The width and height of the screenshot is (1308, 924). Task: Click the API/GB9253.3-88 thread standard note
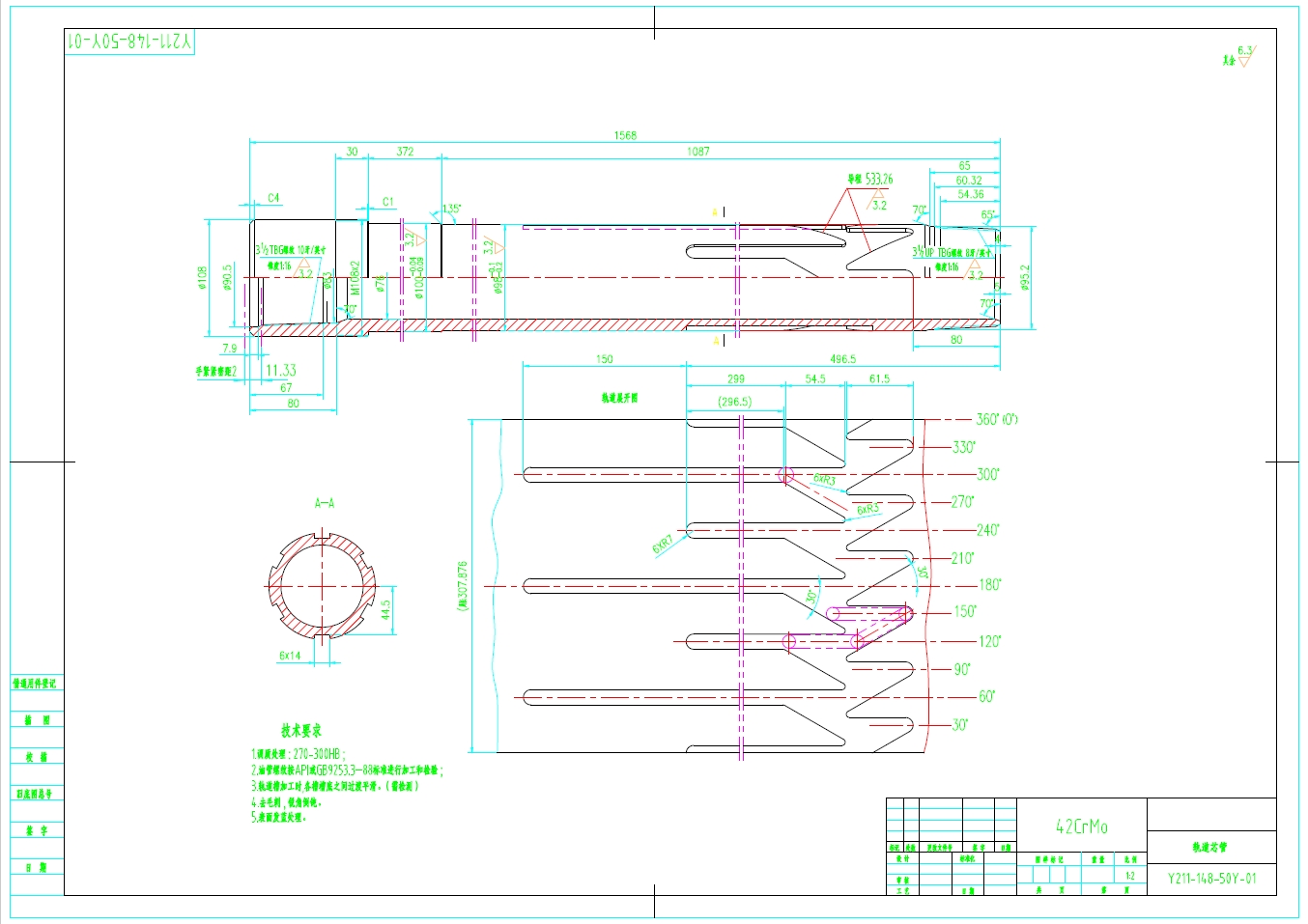[347, 770]
